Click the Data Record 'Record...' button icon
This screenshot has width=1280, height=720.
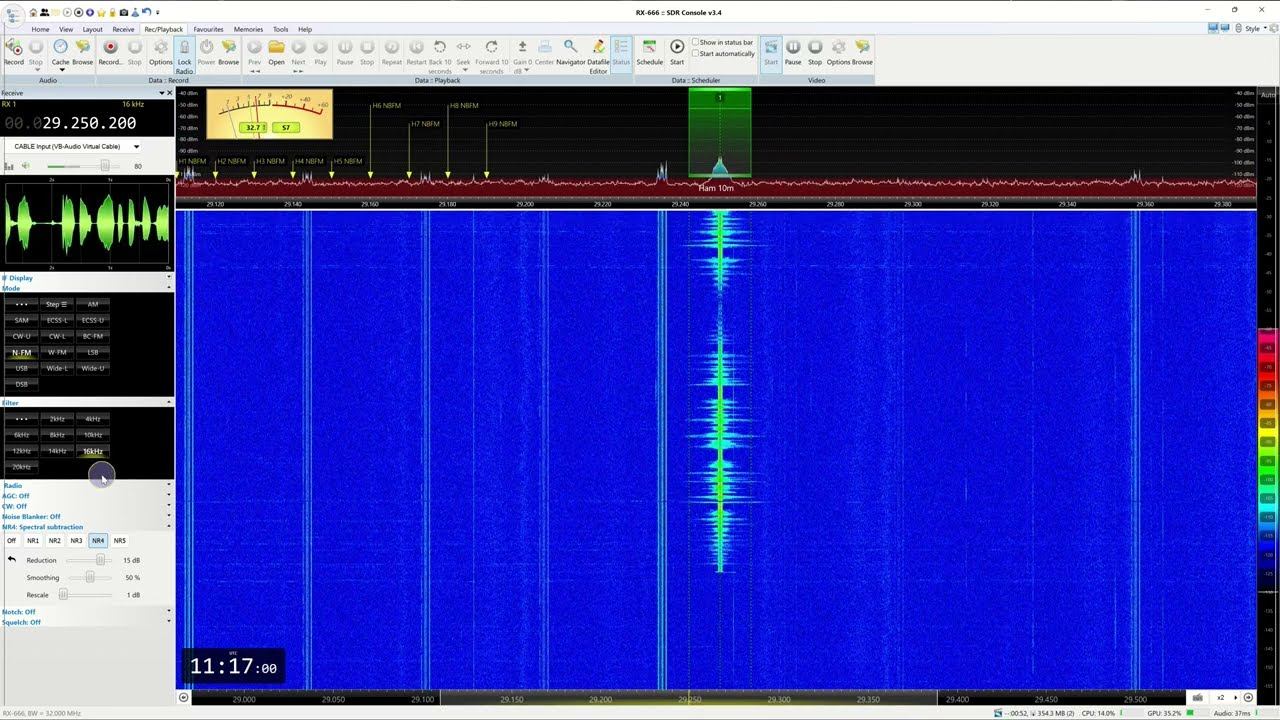pyautogui.click(x=110, y=47)
